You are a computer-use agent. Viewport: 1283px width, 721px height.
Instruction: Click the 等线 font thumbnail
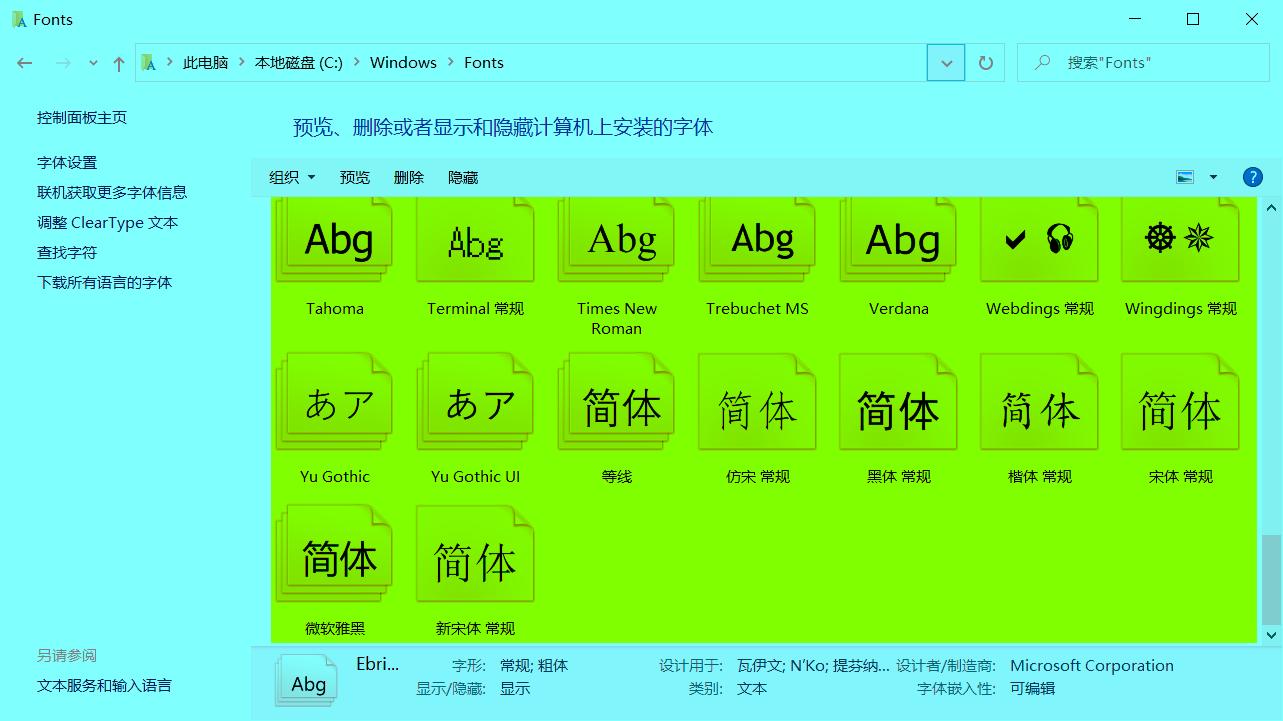616,401
